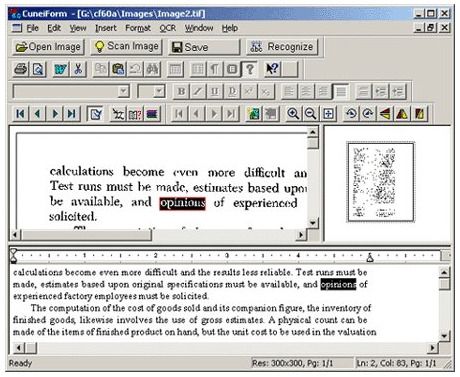460x377 pixels.
Task: Click the fit-to-window zoom icon
Action: [x=328, y=114]
